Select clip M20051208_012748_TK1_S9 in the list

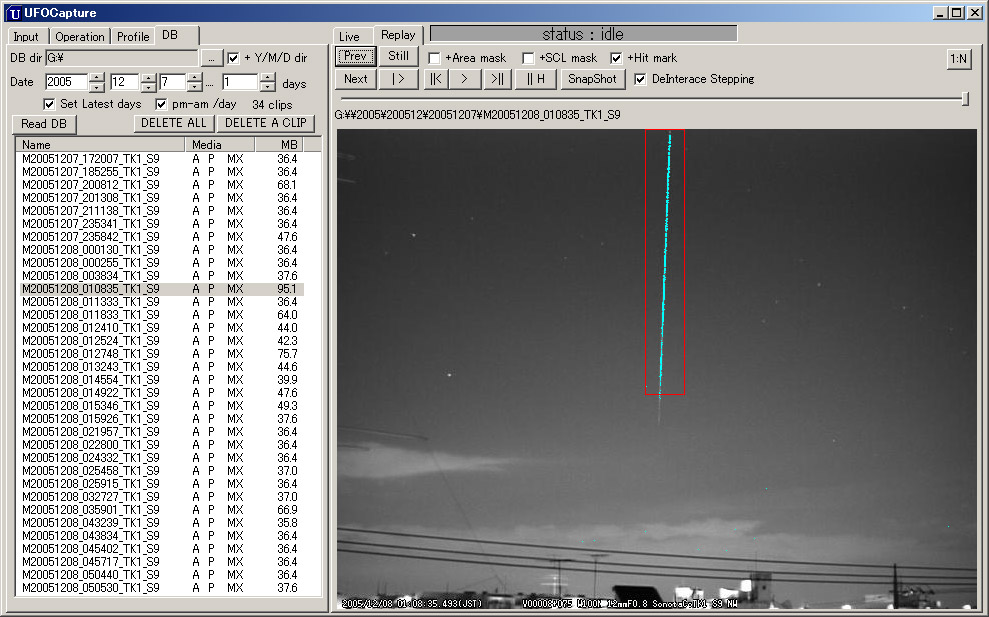(x=90, y=354)
